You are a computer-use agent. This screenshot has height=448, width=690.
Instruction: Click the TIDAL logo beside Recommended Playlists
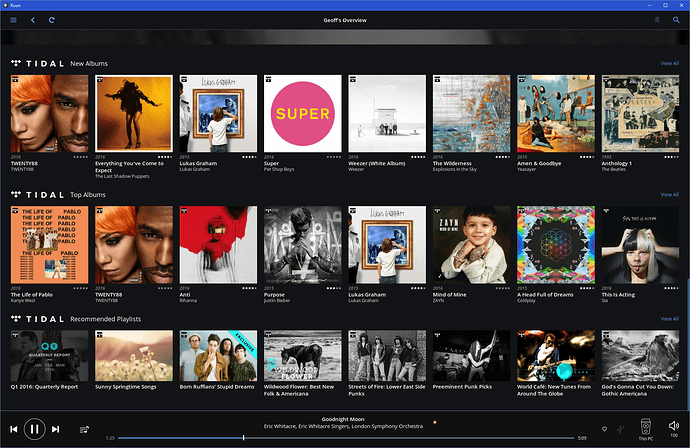click(37, 319)
